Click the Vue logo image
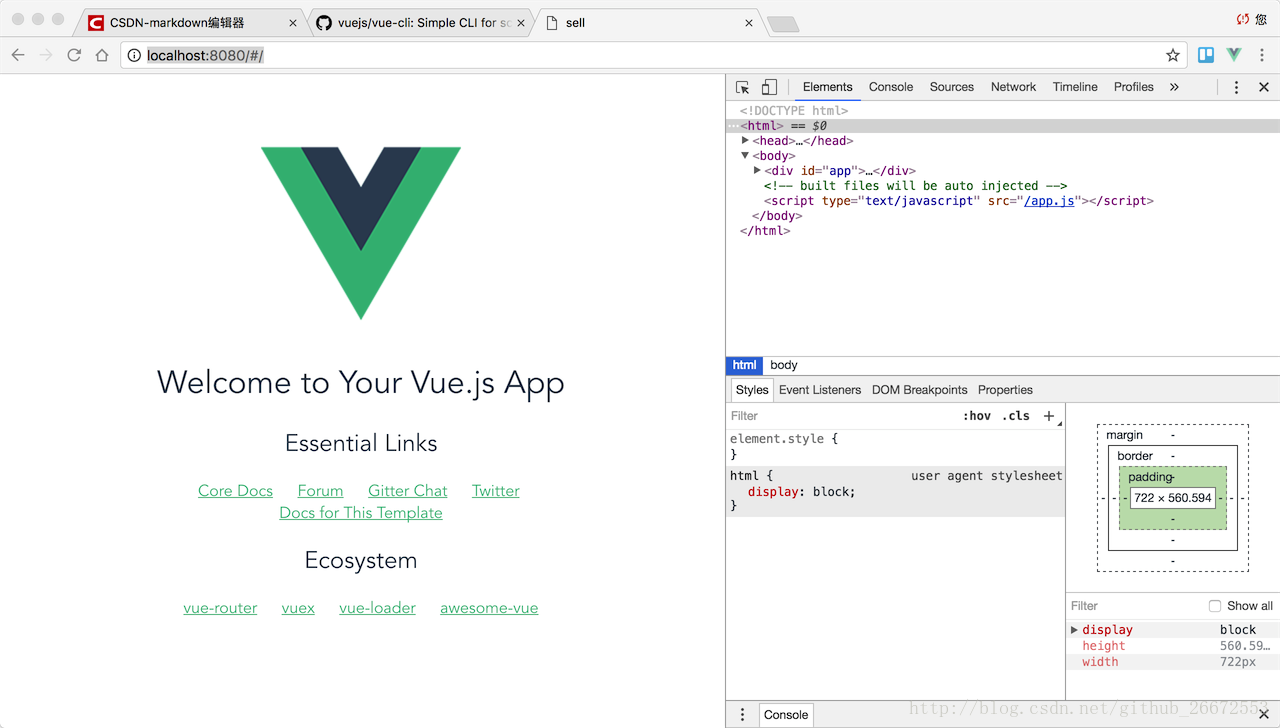1280x728 pixels. [361, 233]
